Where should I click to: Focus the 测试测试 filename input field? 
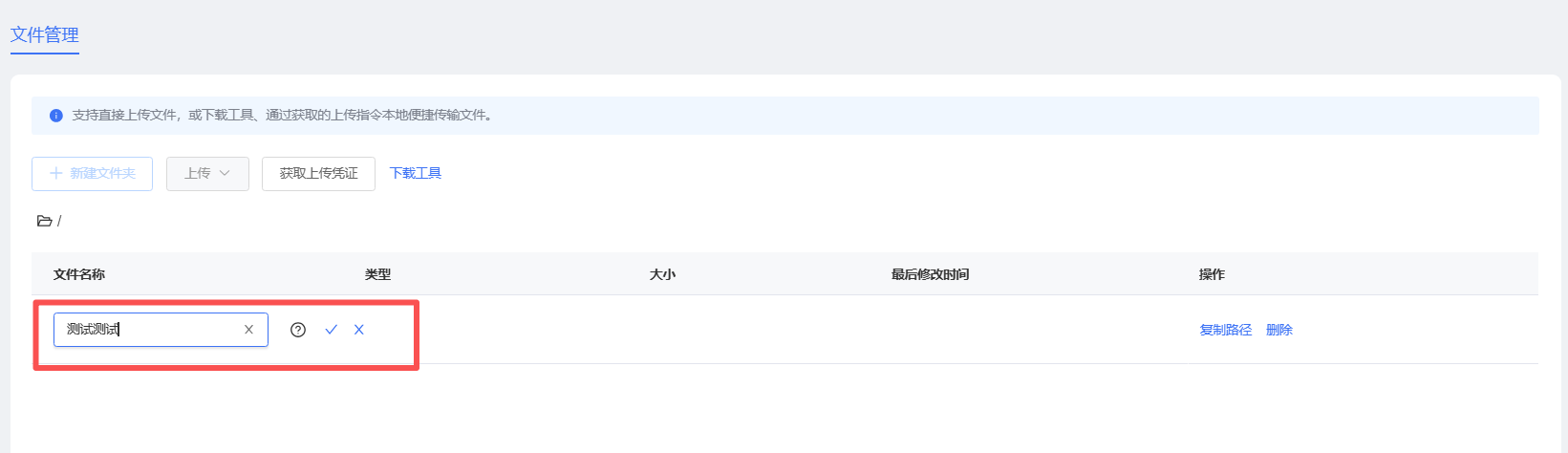148,330
